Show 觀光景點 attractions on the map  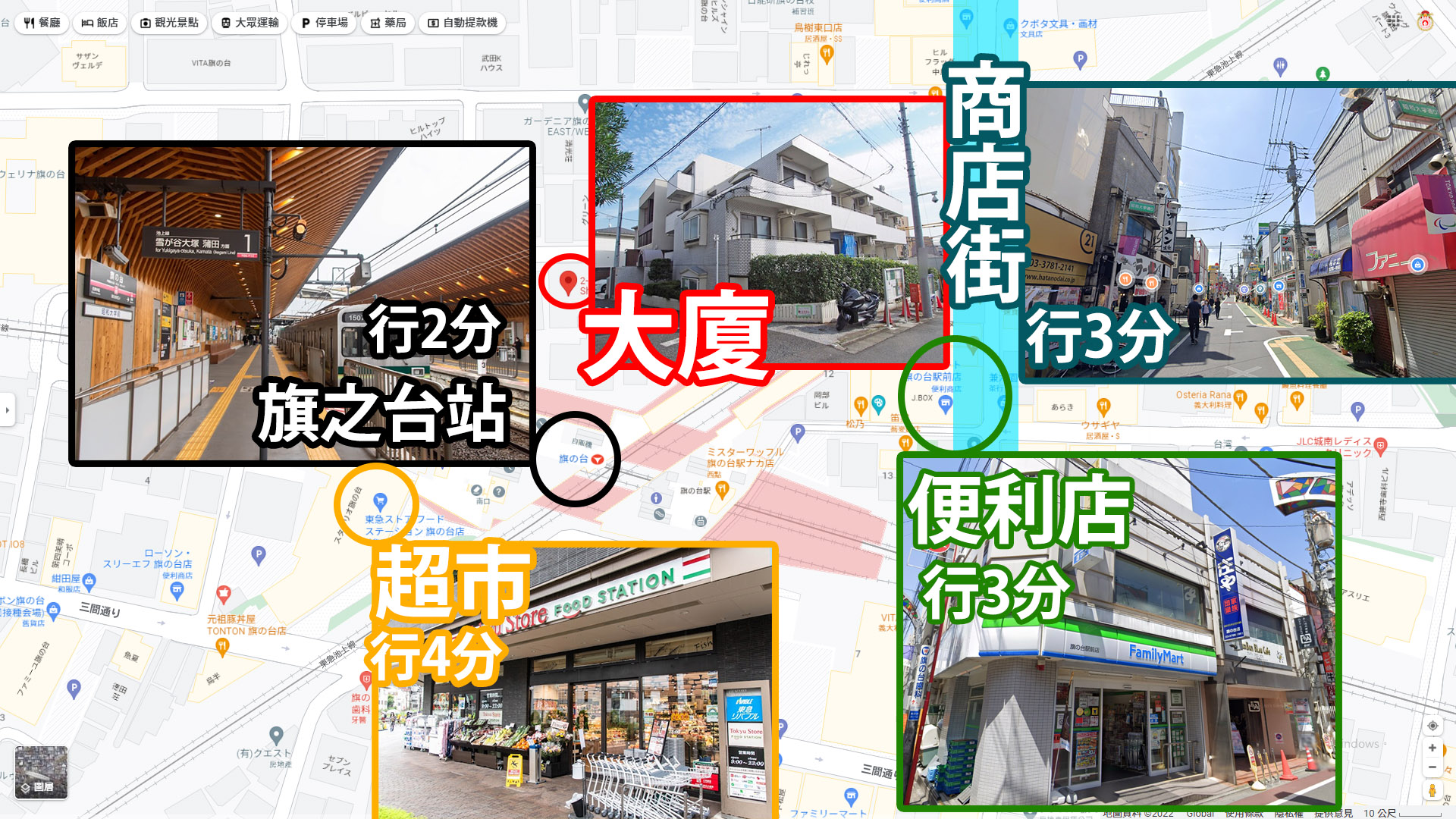coord(169,23)
